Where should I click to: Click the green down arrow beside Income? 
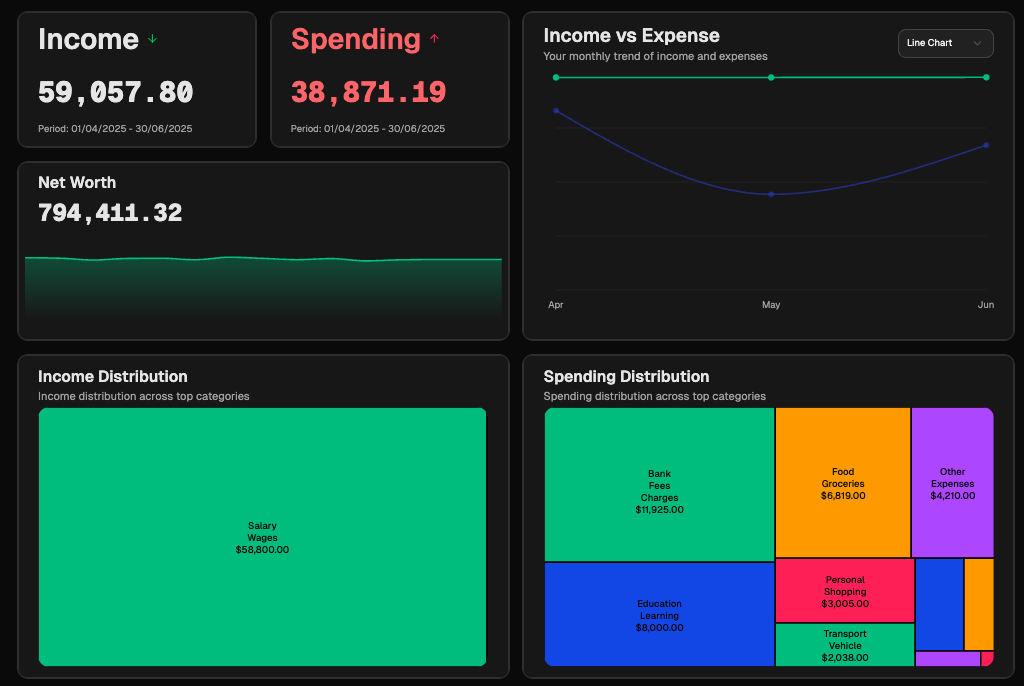(x=153, y=39)
